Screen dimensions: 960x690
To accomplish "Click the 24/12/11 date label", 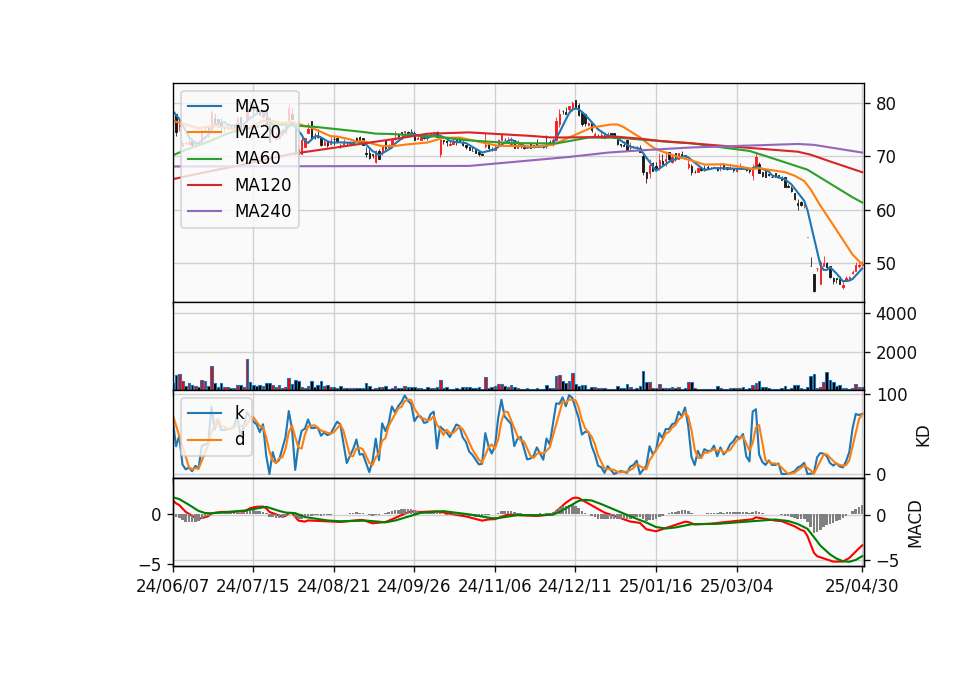I will coord(575,586).
